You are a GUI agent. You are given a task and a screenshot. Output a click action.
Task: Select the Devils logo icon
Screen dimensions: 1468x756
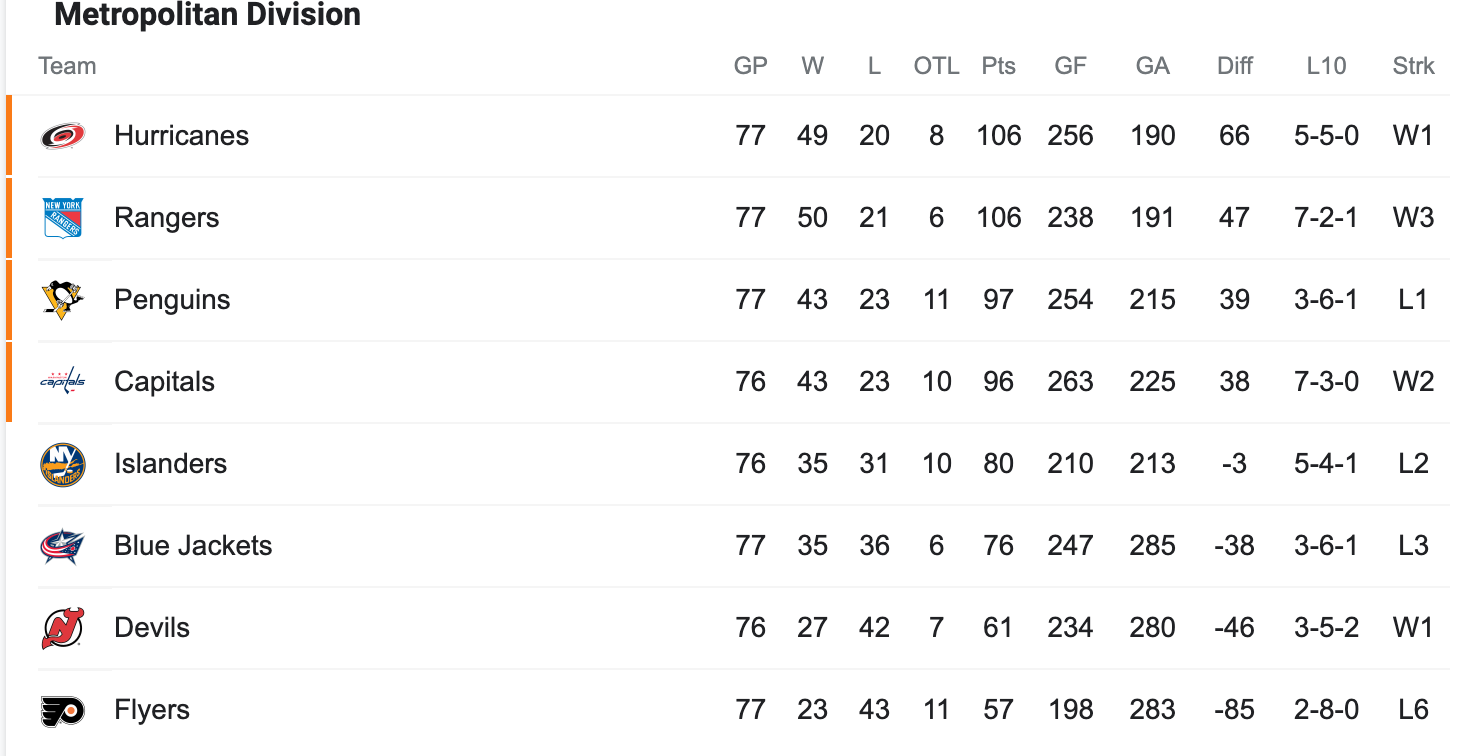pos(63,628)
